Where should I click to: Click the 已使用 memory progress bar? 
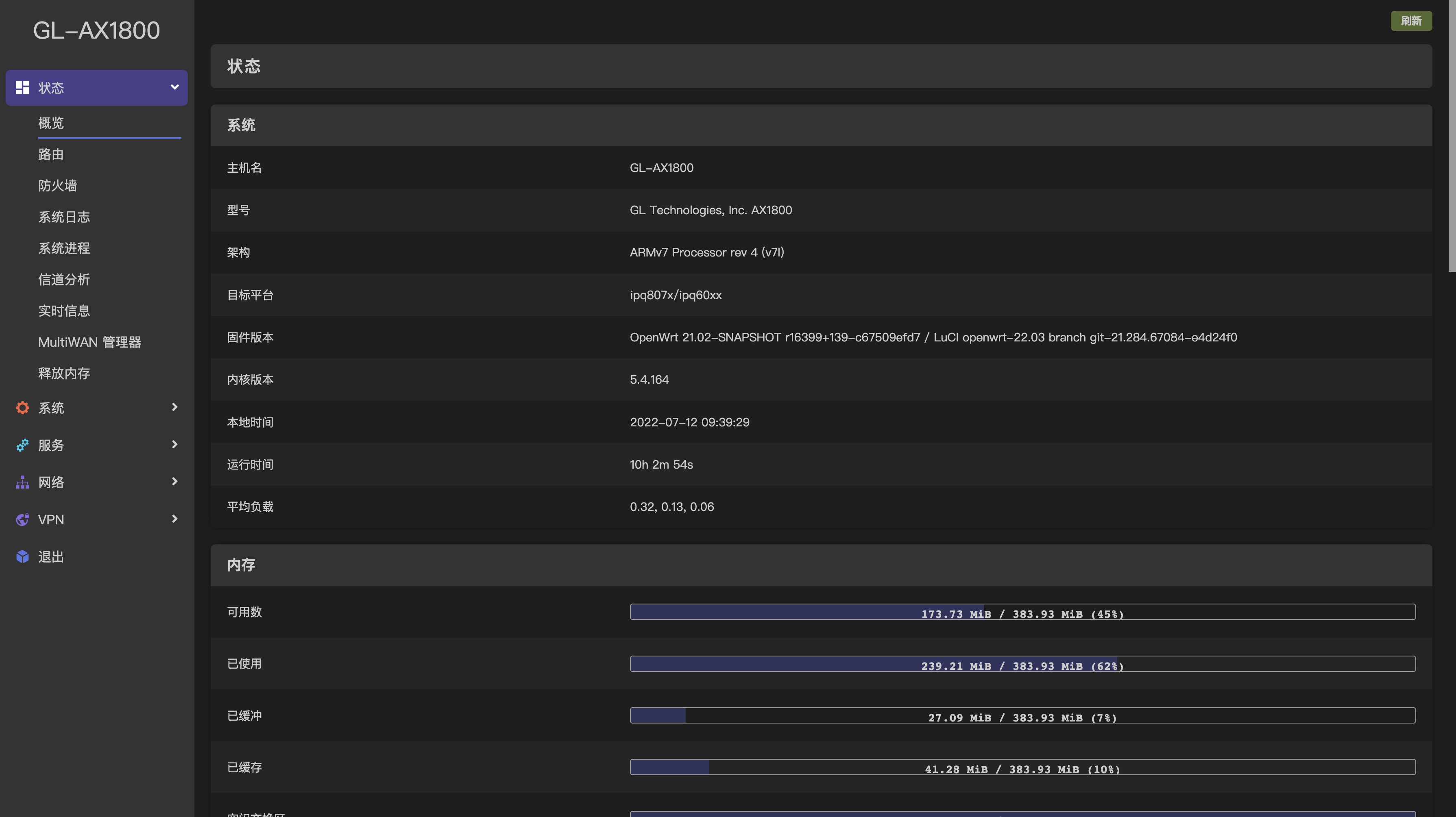[x=1022, y=664]
